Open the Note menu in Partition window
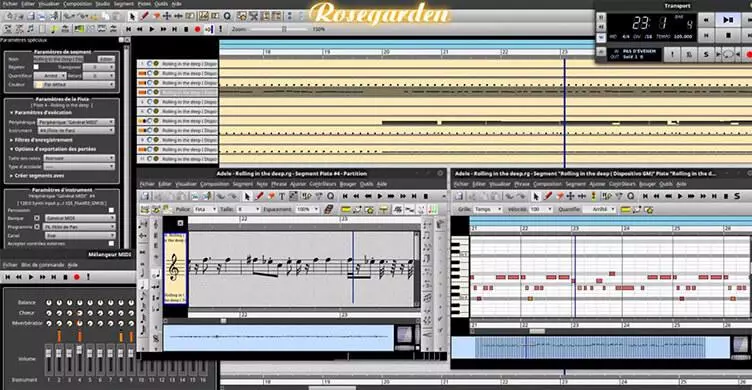The width and height of the screenshot is (752, 390). click(x=262, y=184)
